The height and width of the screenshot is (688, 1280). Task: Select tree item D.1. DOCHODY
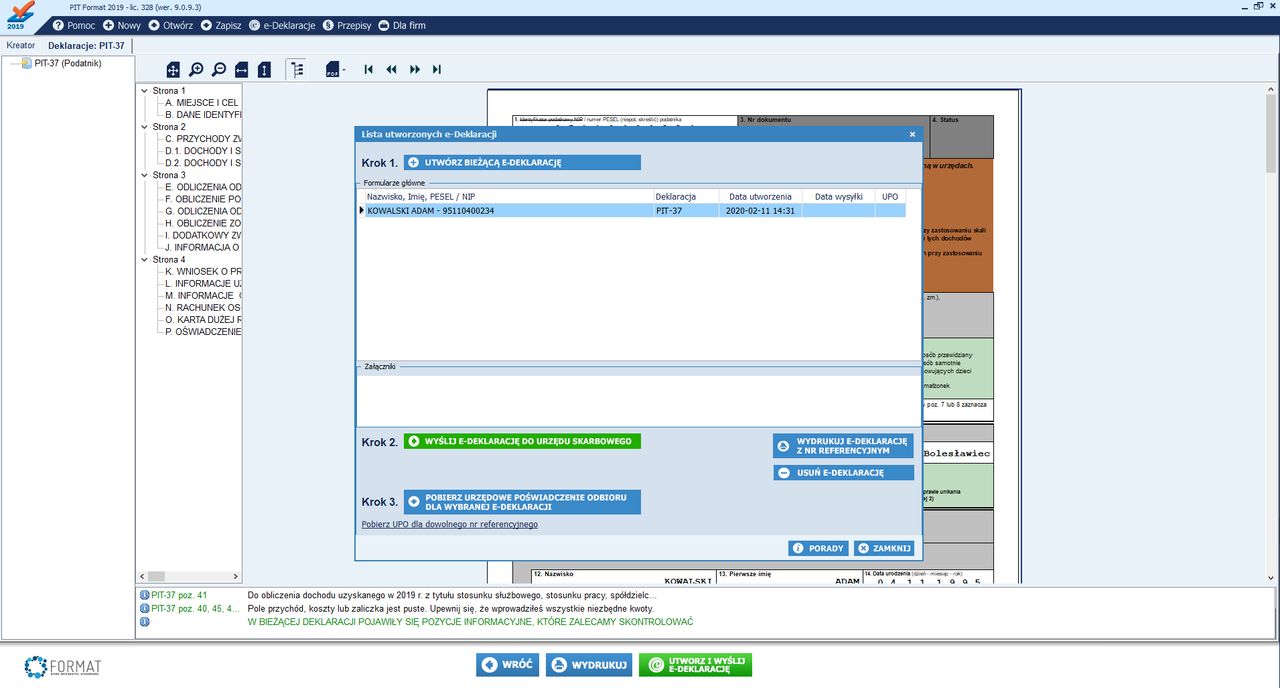pyautogui.click(x=203, y=151)
